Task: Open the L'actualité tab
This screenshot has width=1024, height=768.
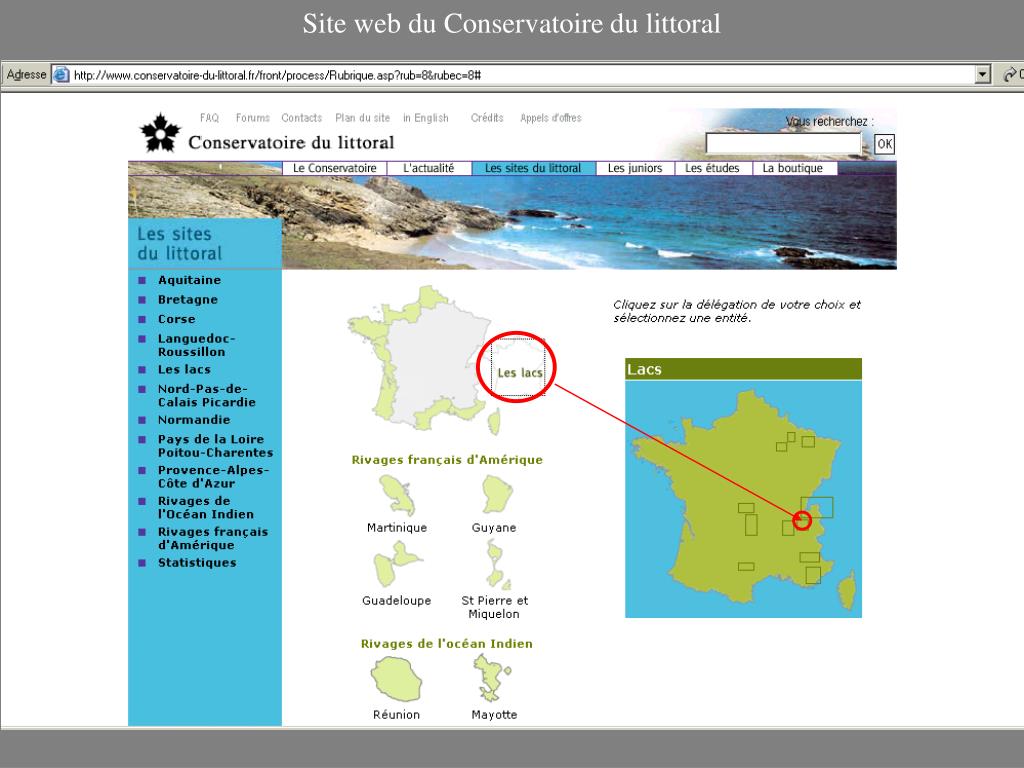Action: (x=428, y=168)
